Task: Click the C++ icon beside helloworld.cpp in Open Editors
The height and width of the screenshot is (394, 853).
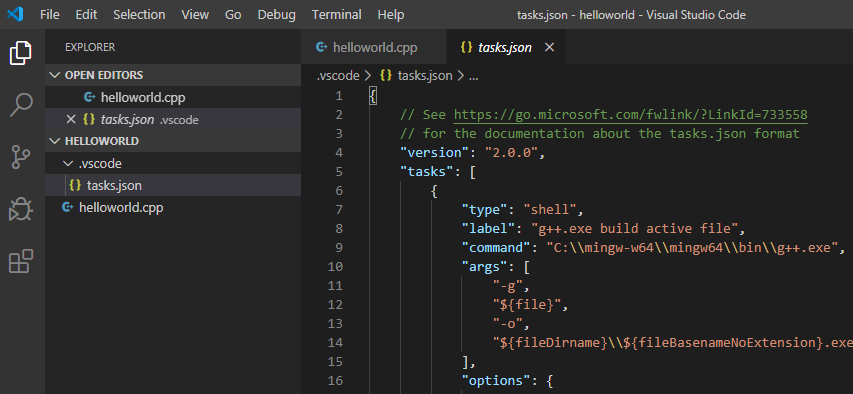Action: point(90,97)
